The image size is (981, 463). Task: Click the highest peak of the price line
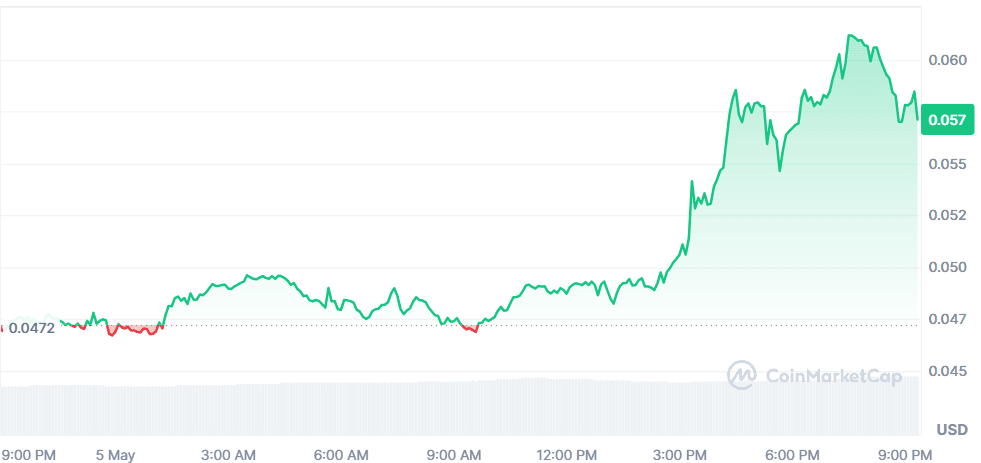(x=850, y=36)
